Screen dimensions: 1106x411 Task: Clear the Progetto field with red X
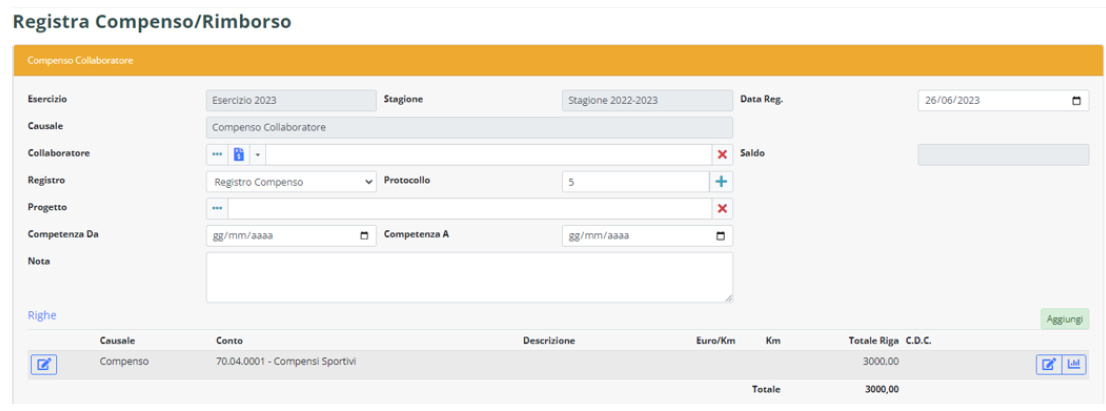tap(722, 209)
